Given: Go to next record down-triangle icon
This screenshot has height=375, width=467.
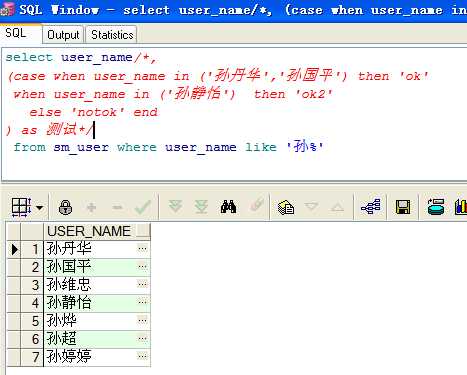Looking at the screenshot, I should (311, 206).
